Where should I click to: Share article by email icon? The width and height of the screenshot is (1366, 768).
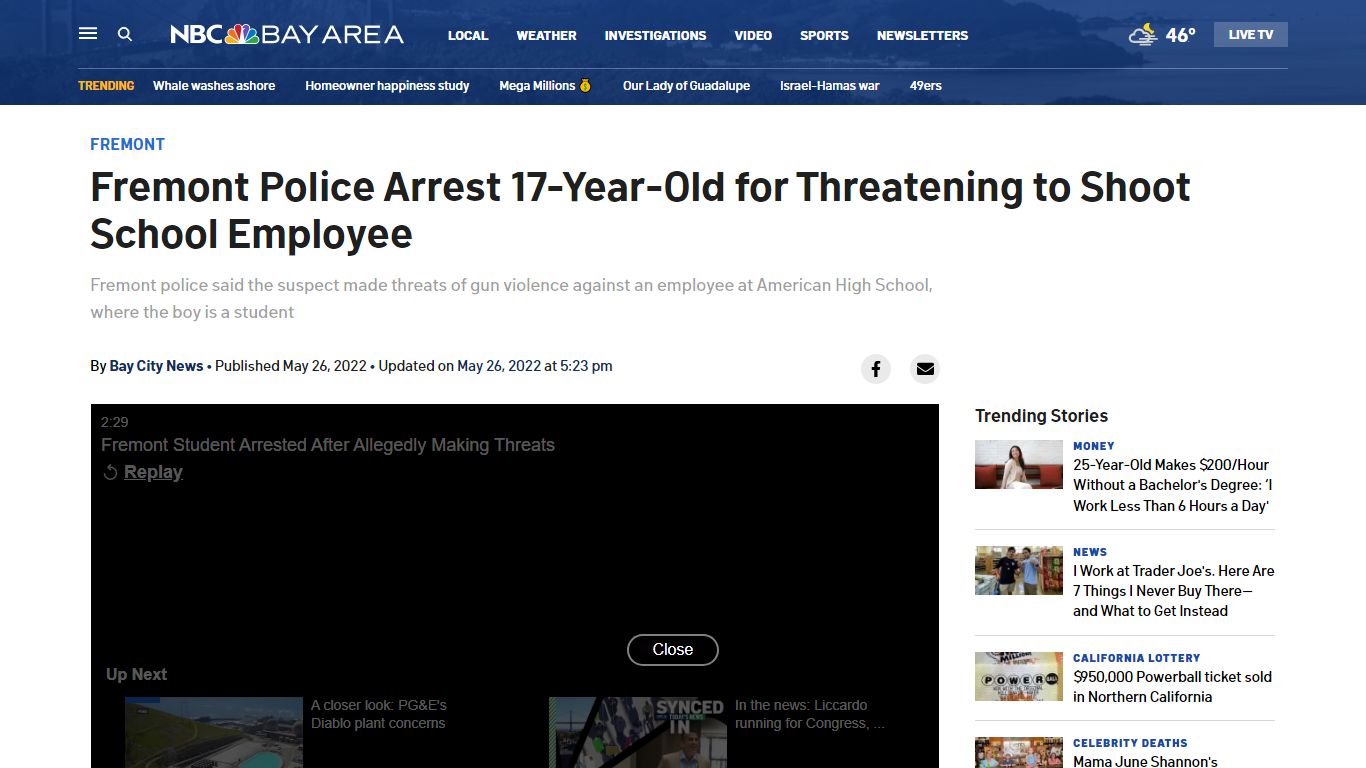point(925,369)
